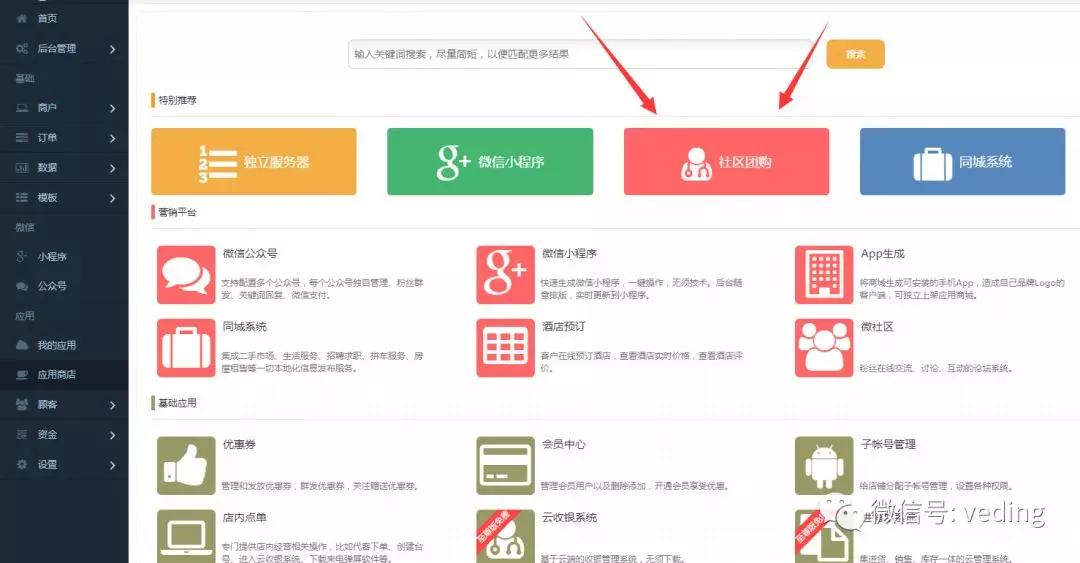Screen dimensions: 1080x563
Task: Click the 首页 home icon in sidebar
Action: (22, 19)
